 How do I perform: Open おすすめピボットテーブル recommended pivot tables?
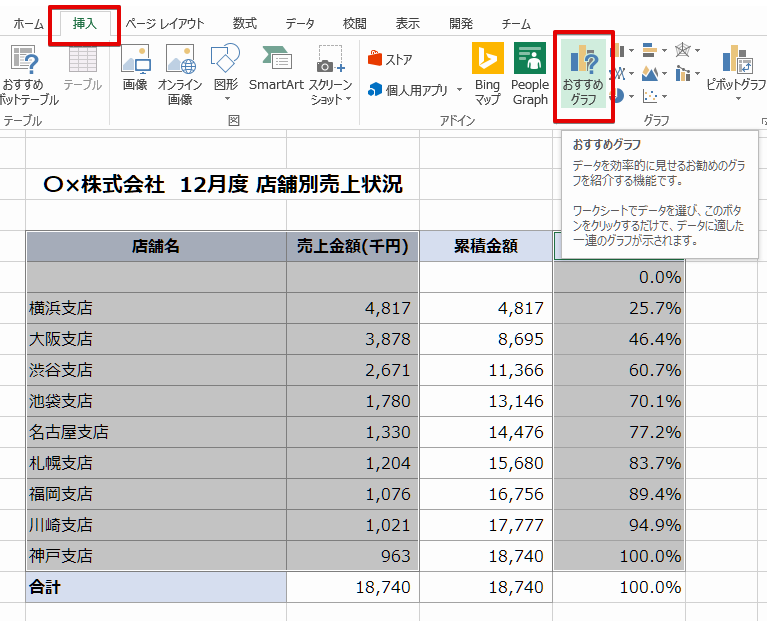click(x=25, y=75)
